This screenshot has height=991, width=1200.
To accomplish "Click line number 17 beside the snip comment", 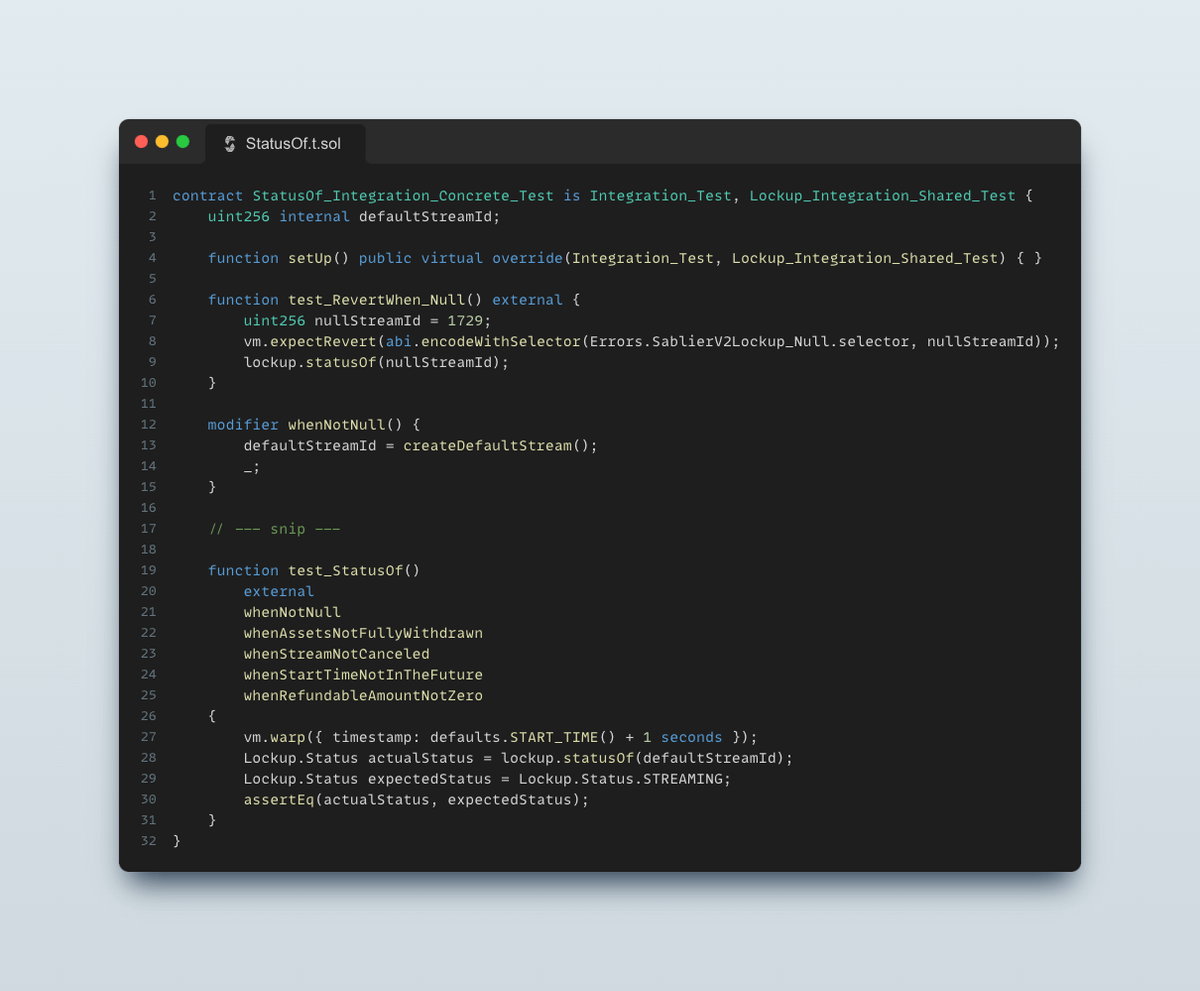I will tap(148, 529).
